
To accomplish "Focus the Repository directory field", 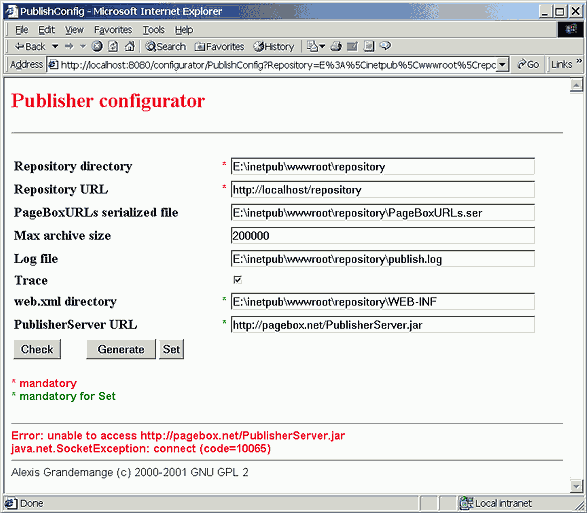I will (x=383, y=166).
